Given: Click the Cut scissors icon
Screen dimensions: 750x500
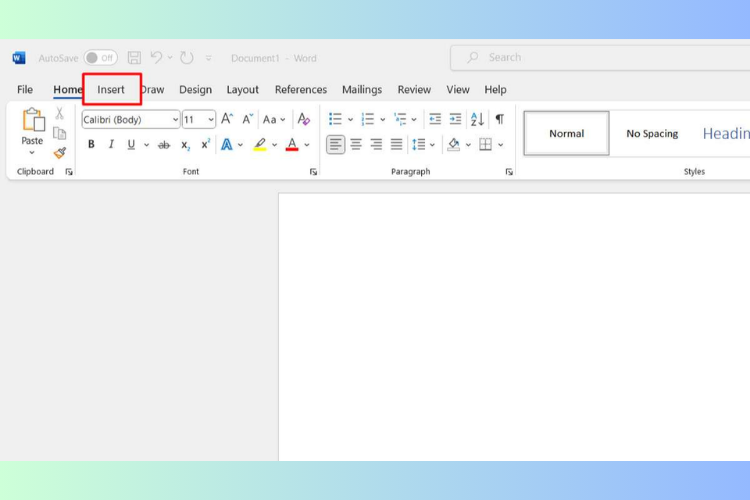Looking at the screenshot, I should (x=59, y=113).
